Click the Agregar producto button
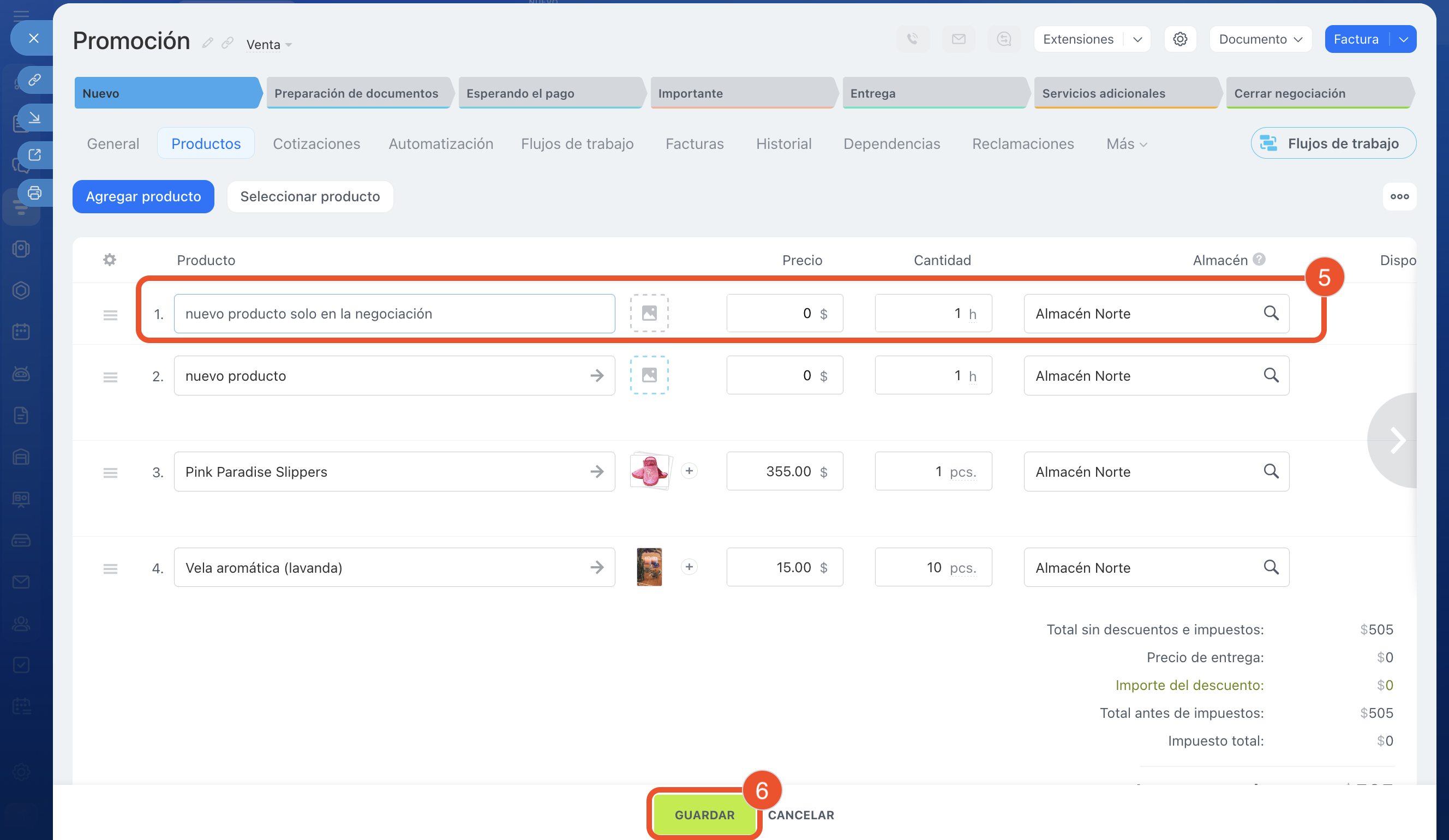The image size is (1449, 840). point(143,196)
